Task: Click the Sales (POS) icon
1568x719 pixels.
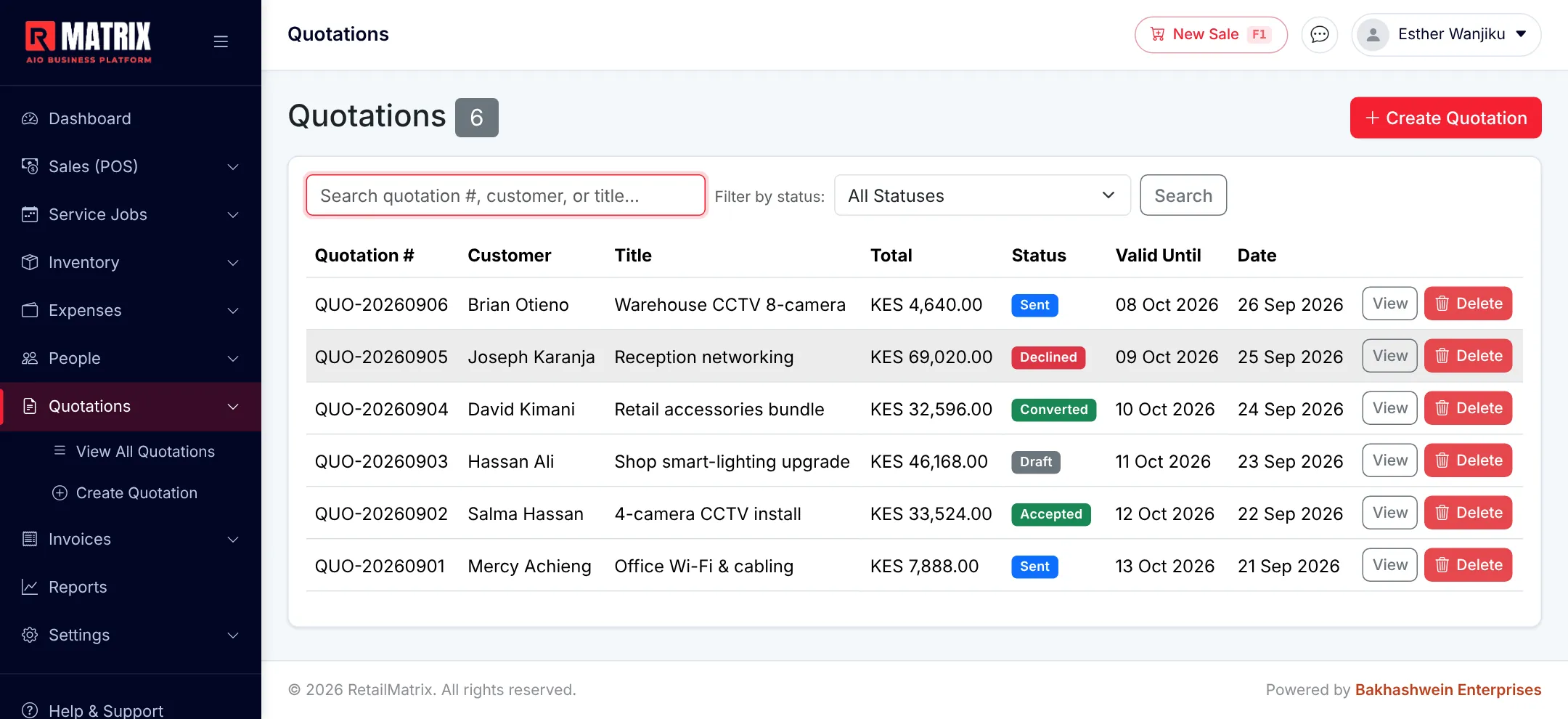Action: pos(30,166)
